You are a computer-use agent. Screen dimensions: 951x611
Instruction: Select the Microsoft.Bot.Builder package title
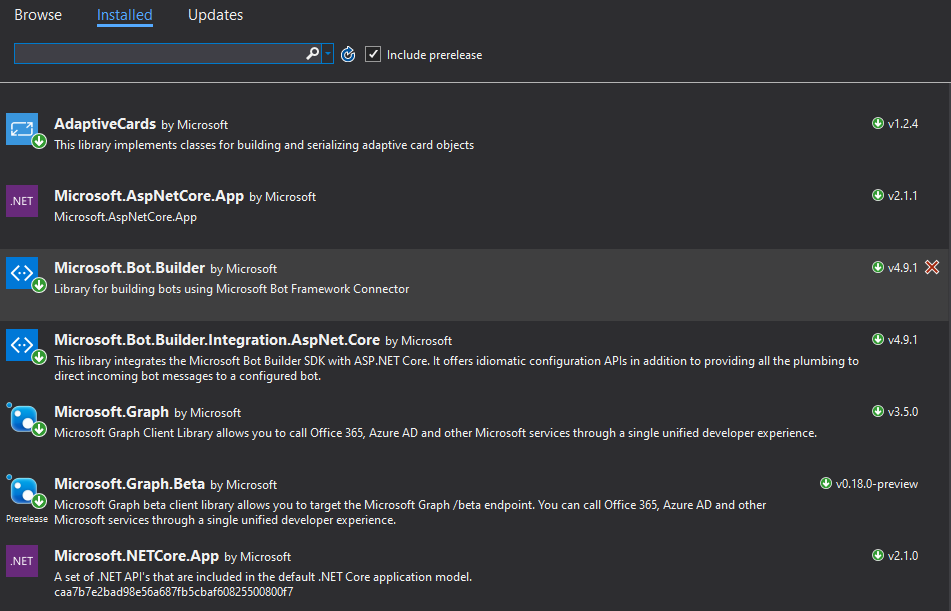pyautogui.click(x=129, y=268)
